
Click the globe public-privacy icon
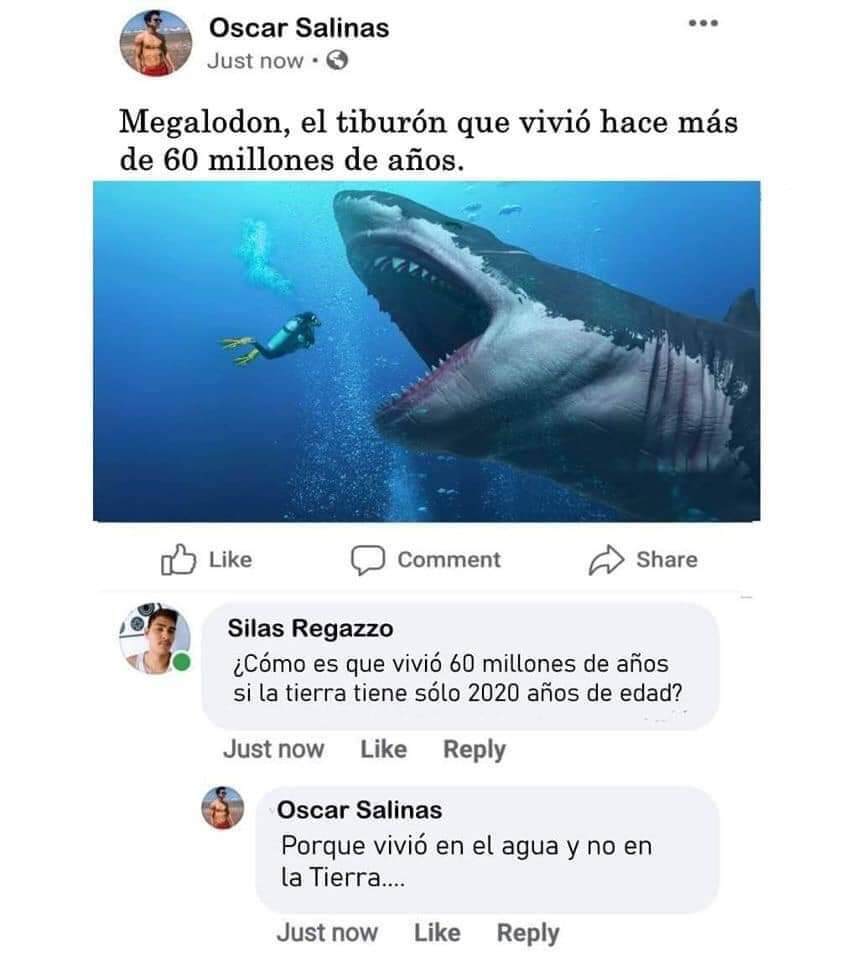tap(337, 61)
